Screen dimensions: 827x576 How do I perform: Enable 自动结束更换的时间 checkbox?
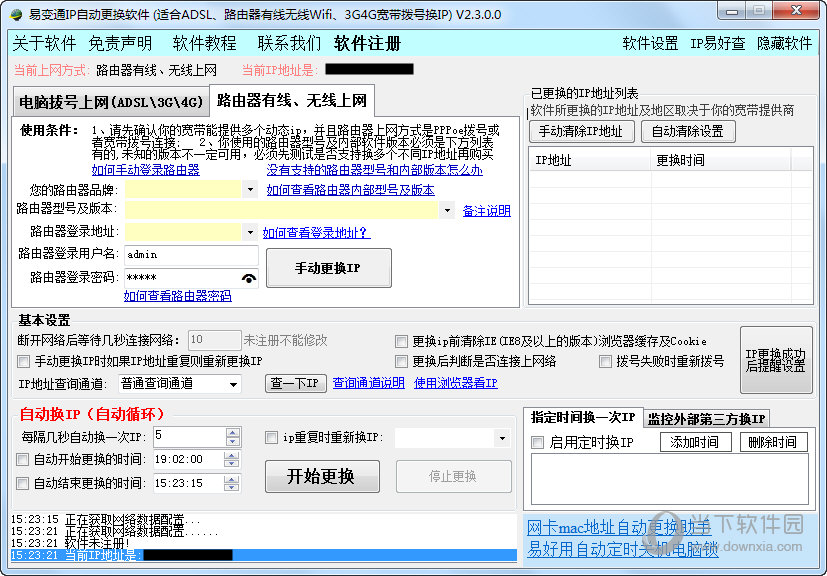coord(23,483)
